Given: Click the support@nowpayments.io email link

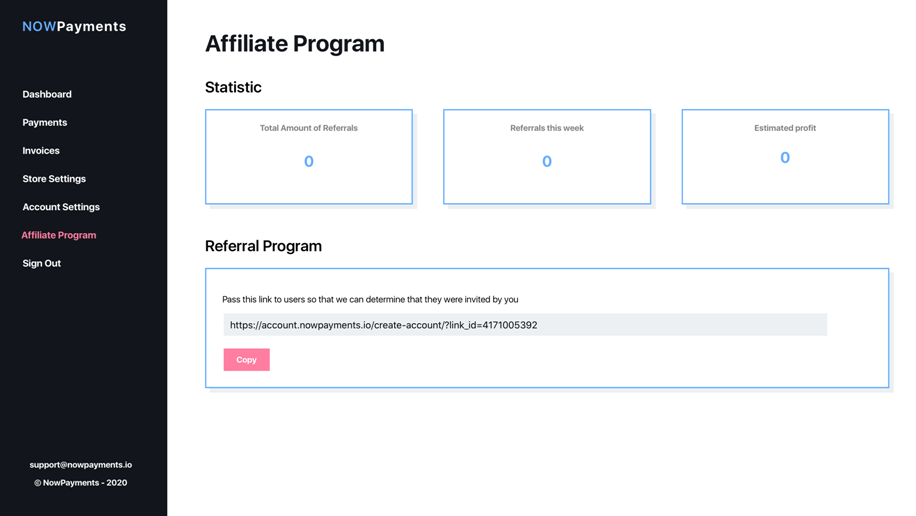Looking at the screenshot, I should coord(81,465).
